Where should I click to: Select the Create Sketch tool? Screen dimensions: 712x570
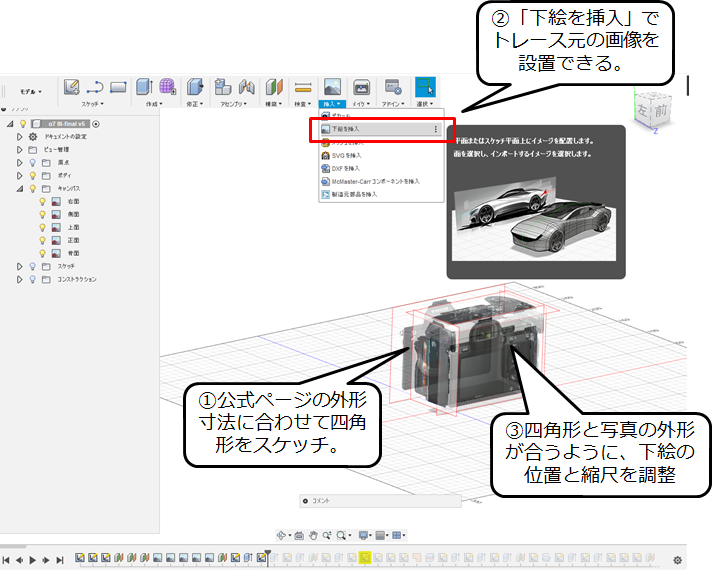tap(71, 87)
